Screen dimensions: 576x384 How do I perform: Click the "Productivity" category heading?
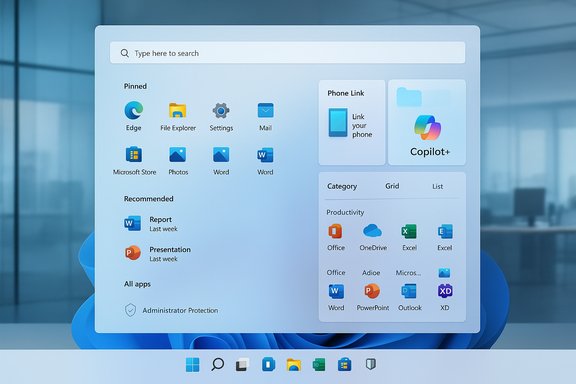tap(345, 212)
